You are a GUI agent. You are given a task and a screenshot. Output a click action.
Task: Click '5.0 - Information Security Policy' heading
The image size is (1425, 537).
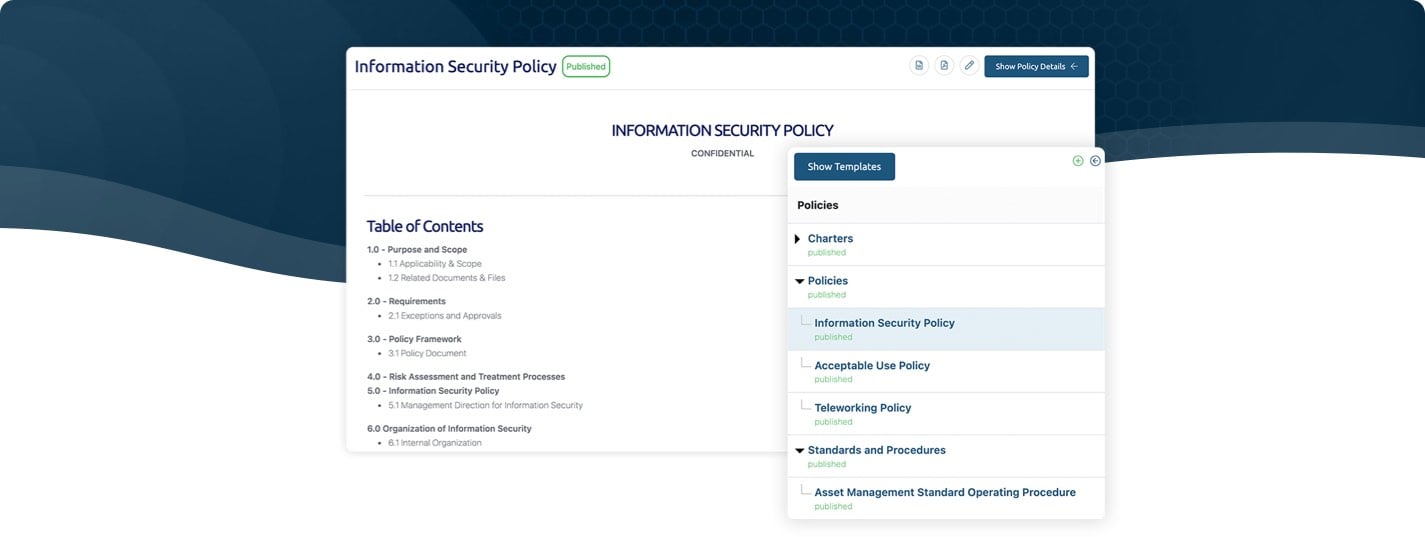(x=433, y=391)
